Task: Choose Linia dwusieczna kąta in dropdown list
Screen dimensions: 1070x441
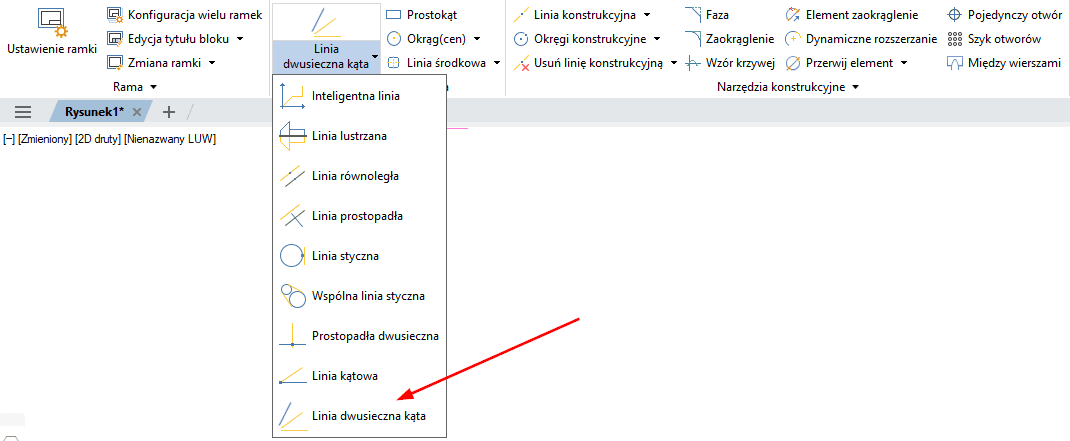Action: [x=359, y=415]
